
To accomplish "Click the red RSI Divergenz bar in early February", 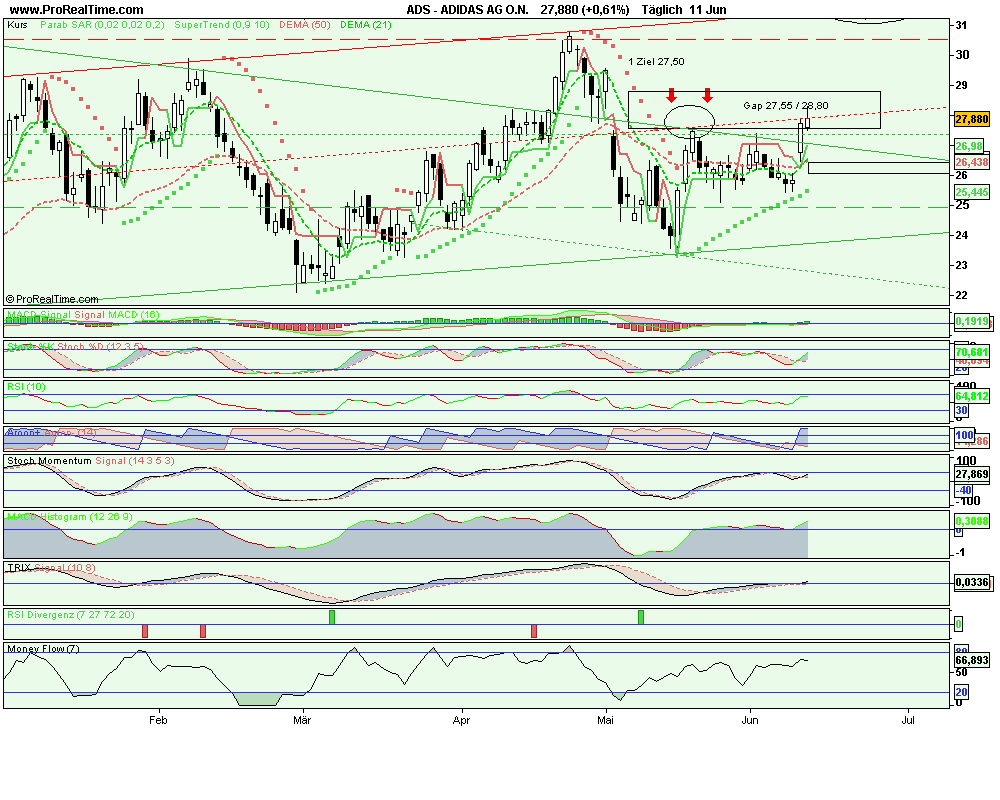I will (203, 631).
